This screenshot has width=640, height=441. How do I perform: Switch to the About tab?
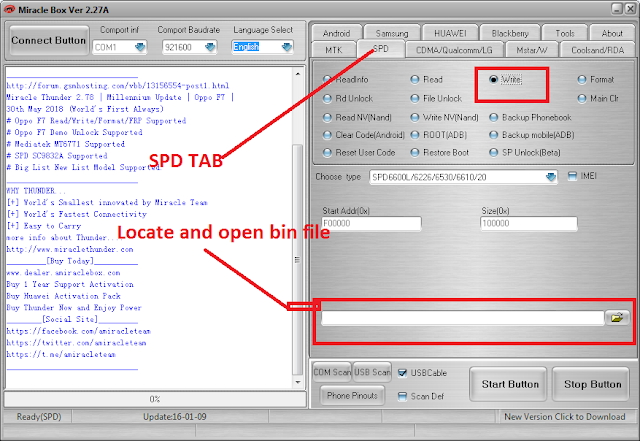click(x=612, y=33)
